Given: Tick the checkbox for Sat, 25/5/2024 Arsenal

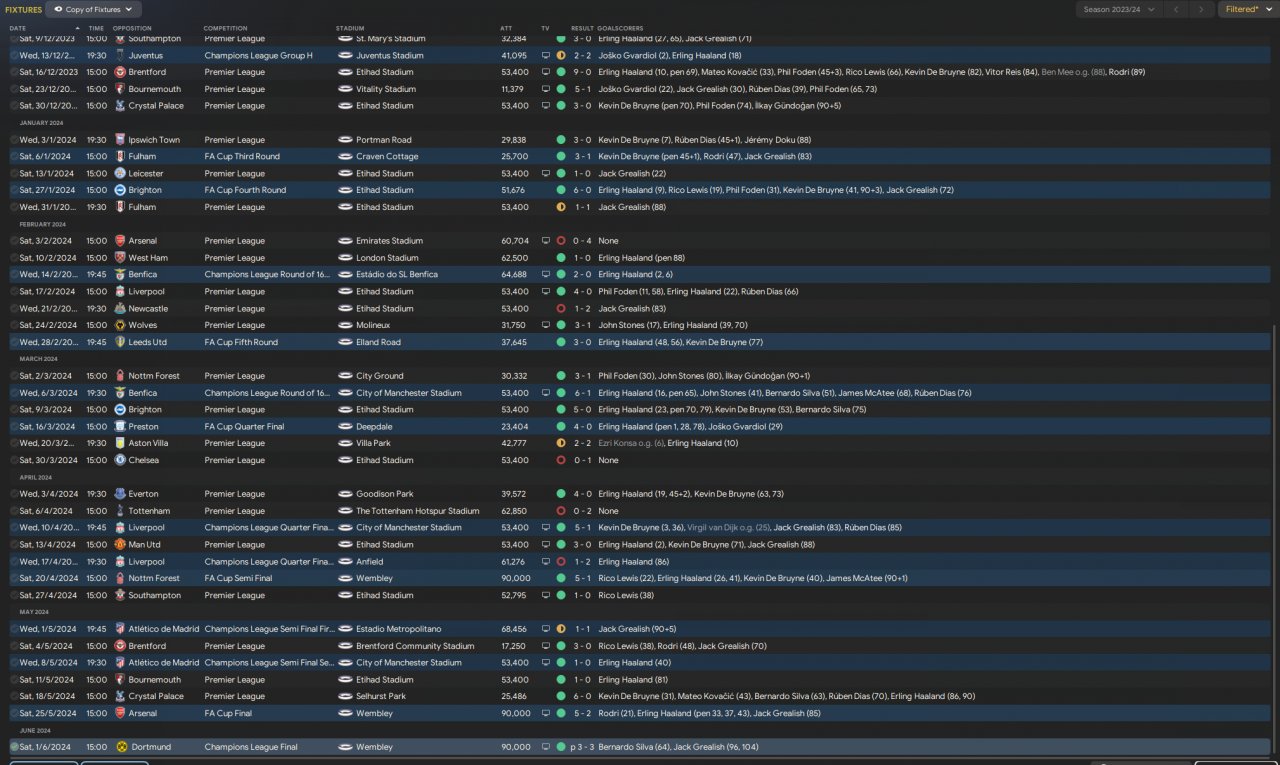Looking at the screenshot, I should 15,713.
